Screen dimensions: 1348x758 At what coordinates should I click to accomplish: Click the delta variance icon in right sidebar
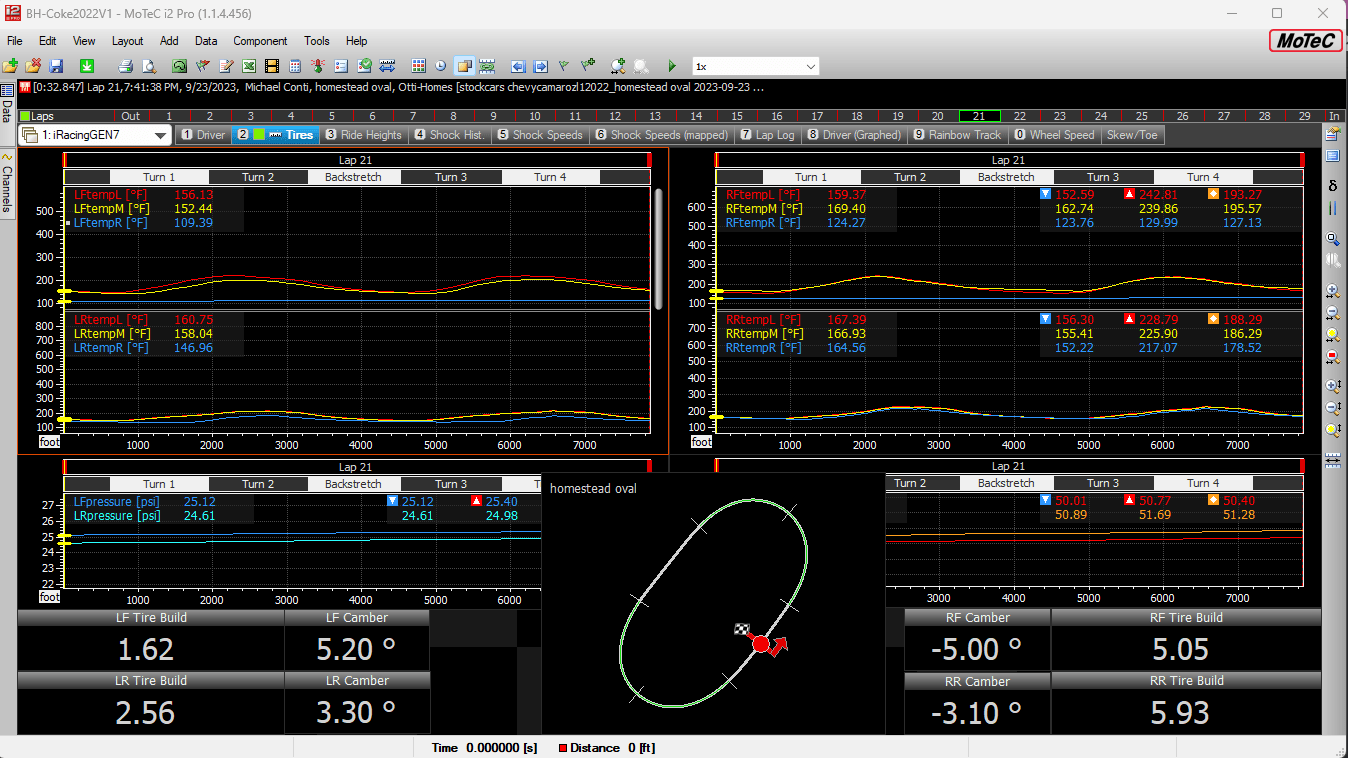point(1332,185)
